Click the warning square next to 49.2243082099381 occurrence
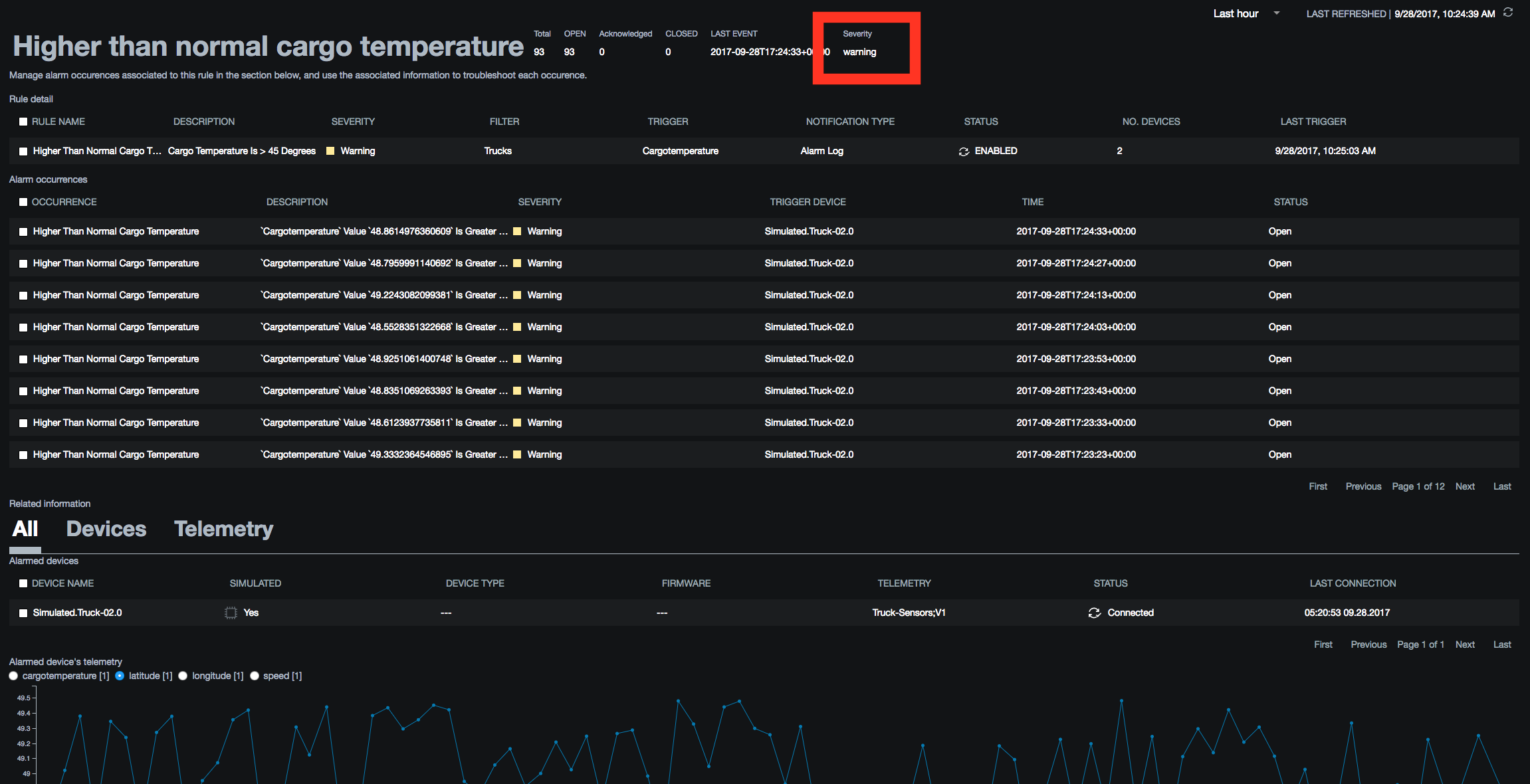This screenshot has height=784, width=1530. pos(517,295)
